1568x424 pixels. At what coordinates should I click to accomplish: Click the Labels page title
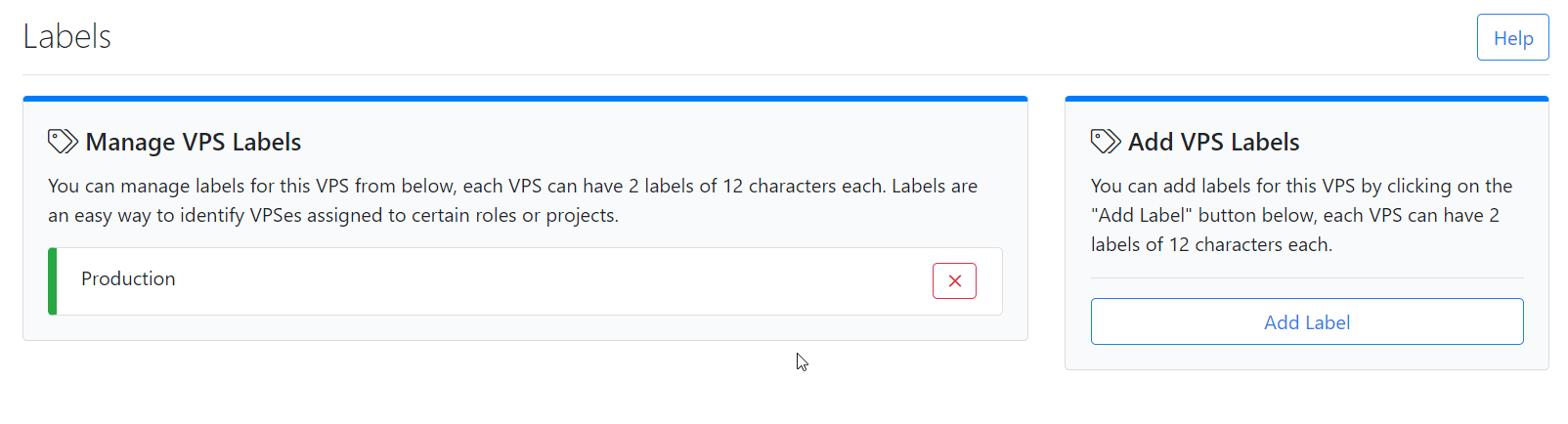point(66,37)
